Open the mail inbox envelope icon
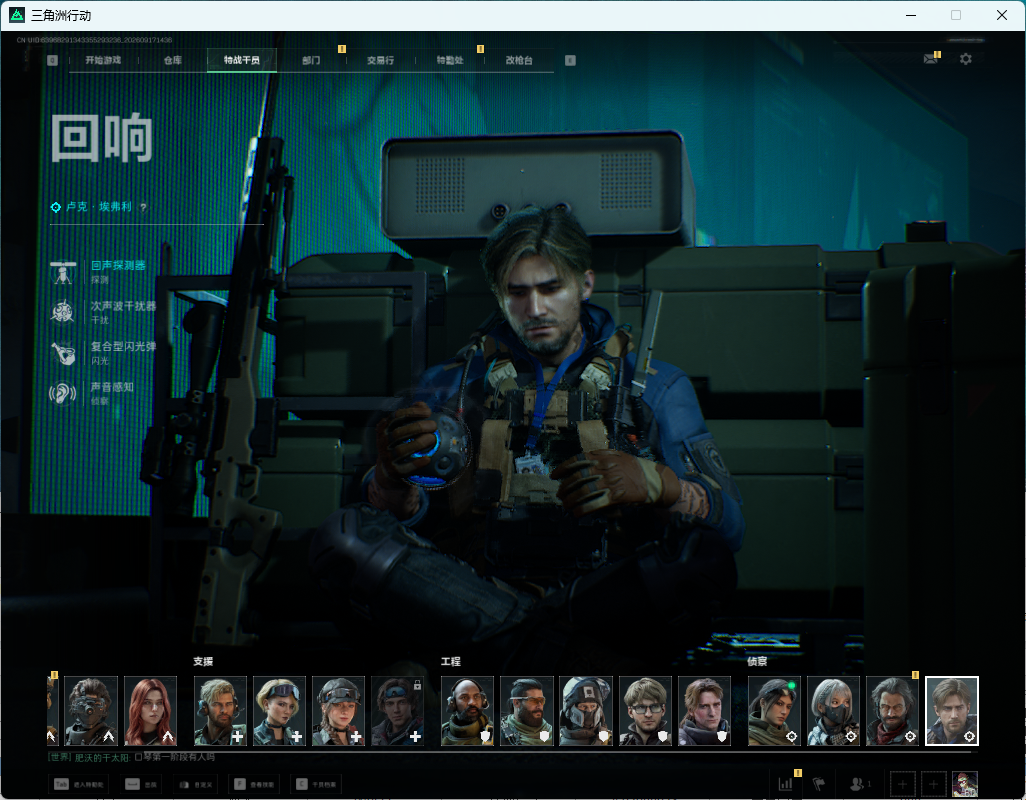Viewport: 1026px width, 800px height. 930,60
